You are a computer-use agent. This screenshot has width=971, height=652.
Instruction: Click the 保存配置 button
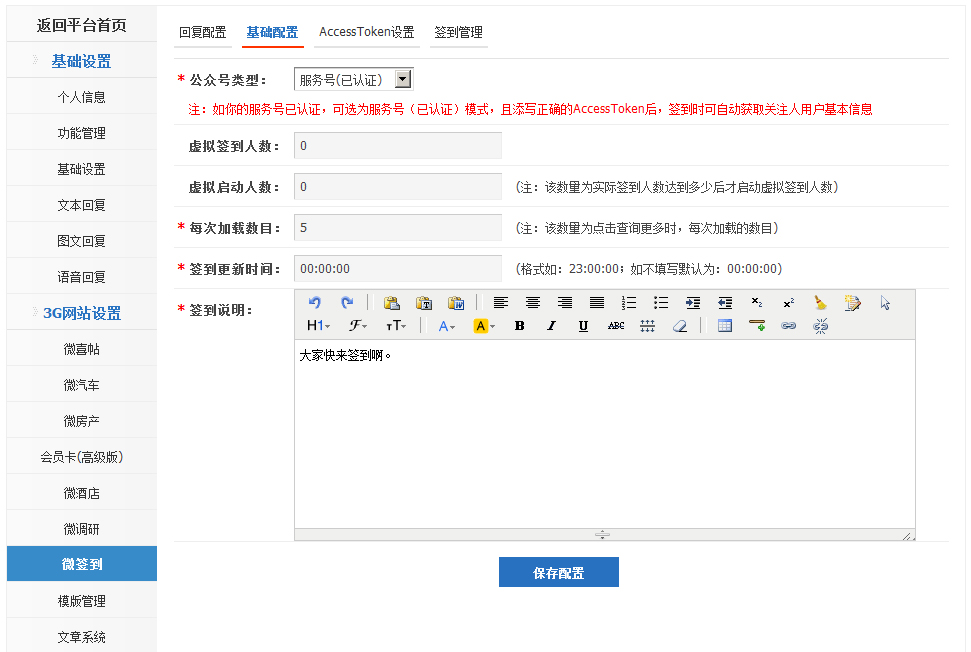559,572
